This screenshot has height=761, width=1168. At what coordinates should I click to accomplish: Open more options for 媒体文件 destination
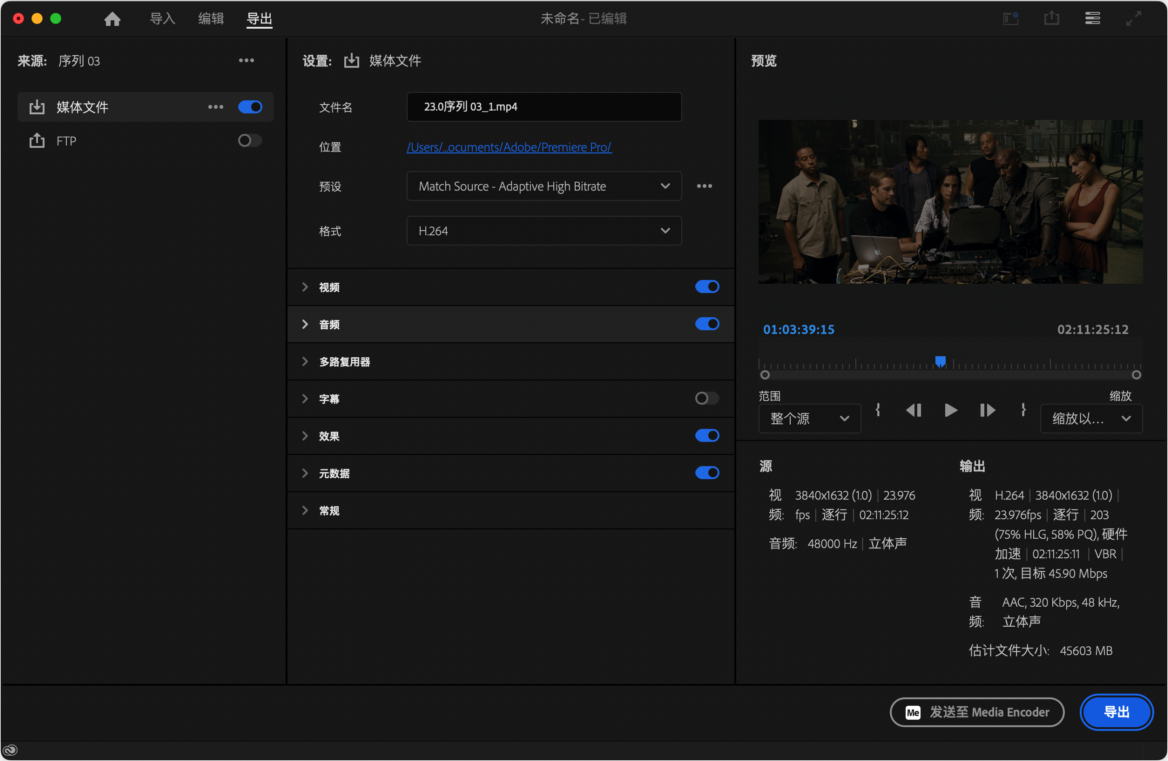pyautogui.click(x=215, y=107)
